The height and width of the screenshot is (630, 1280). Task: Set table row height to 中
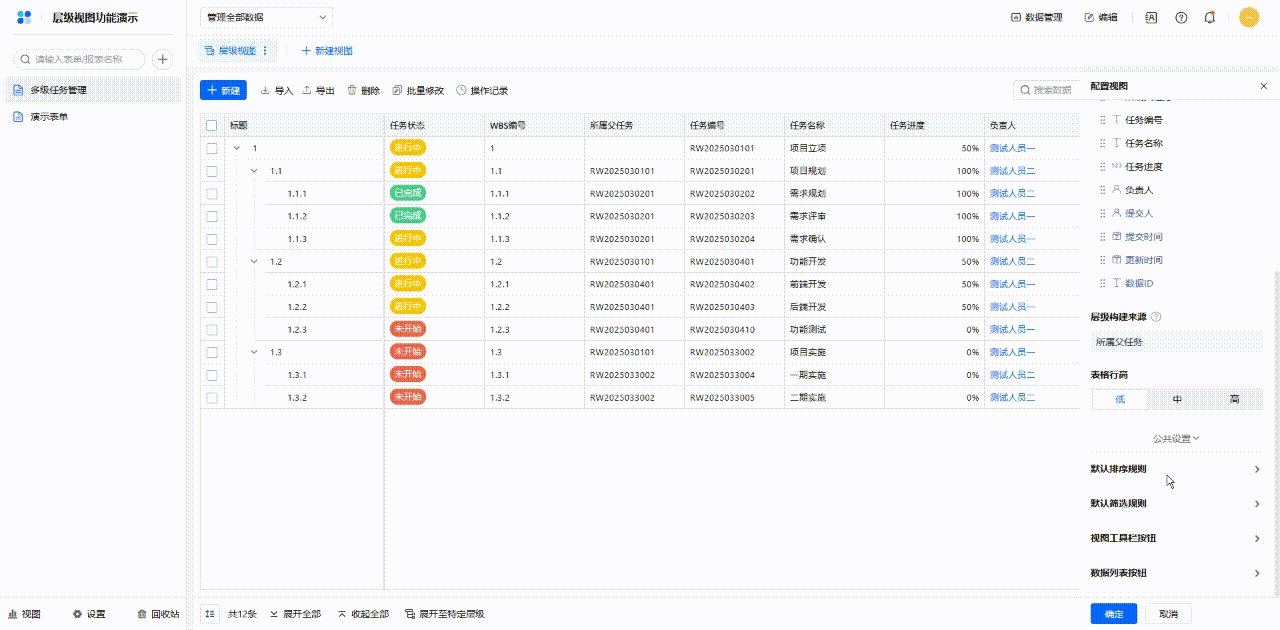point(1177,399)
